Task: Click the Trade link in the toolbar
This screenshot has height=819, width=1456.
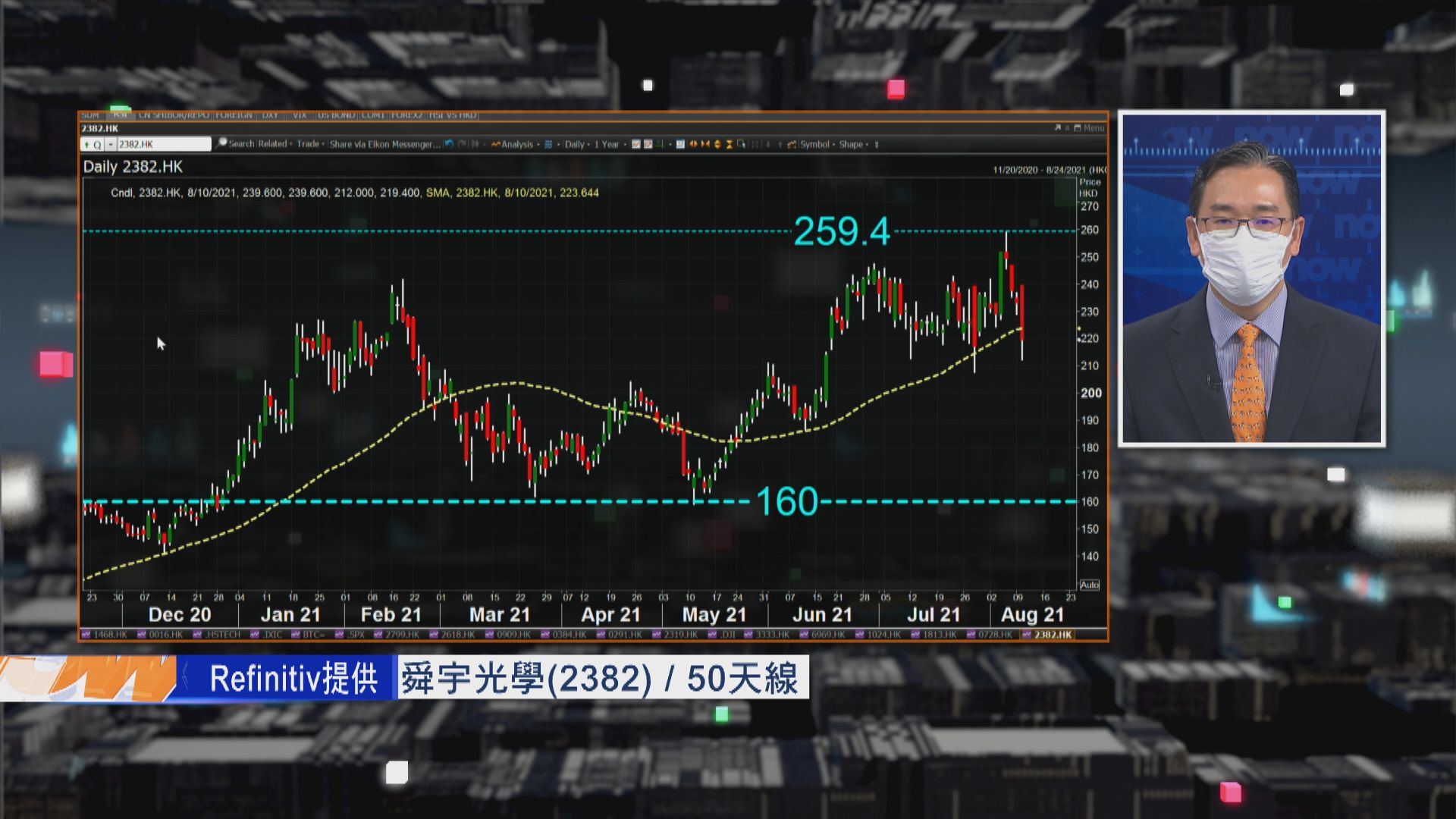Action: (x=309, y=143)
